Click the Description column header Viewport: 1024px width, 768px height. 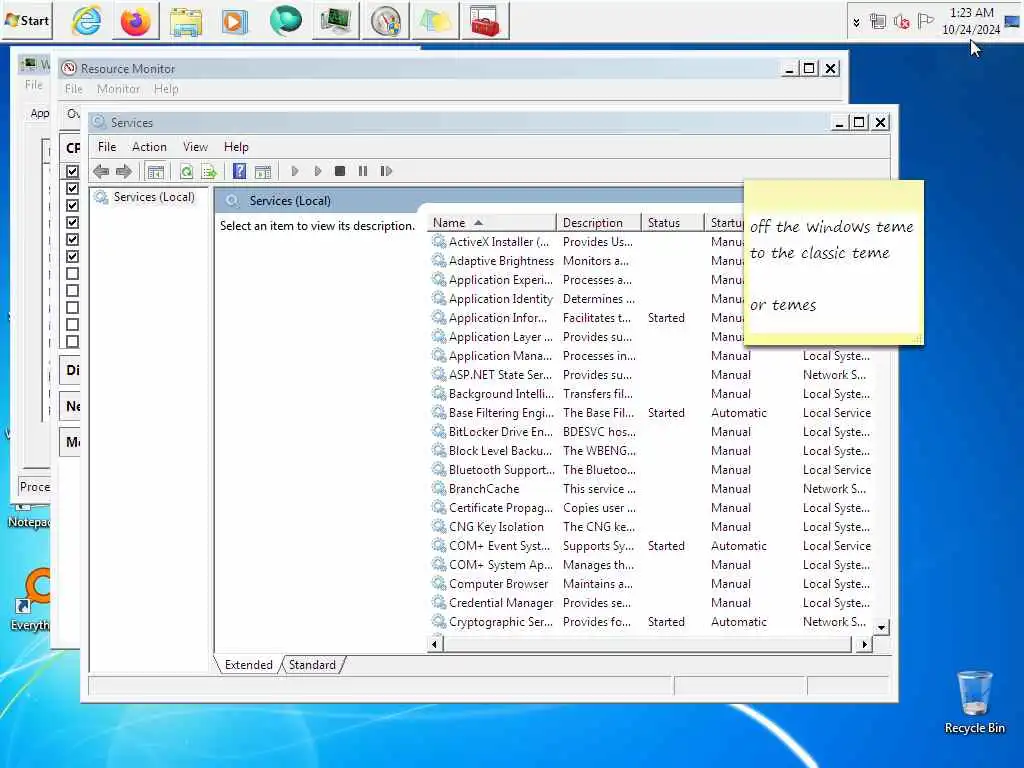[x=598, y=223]
